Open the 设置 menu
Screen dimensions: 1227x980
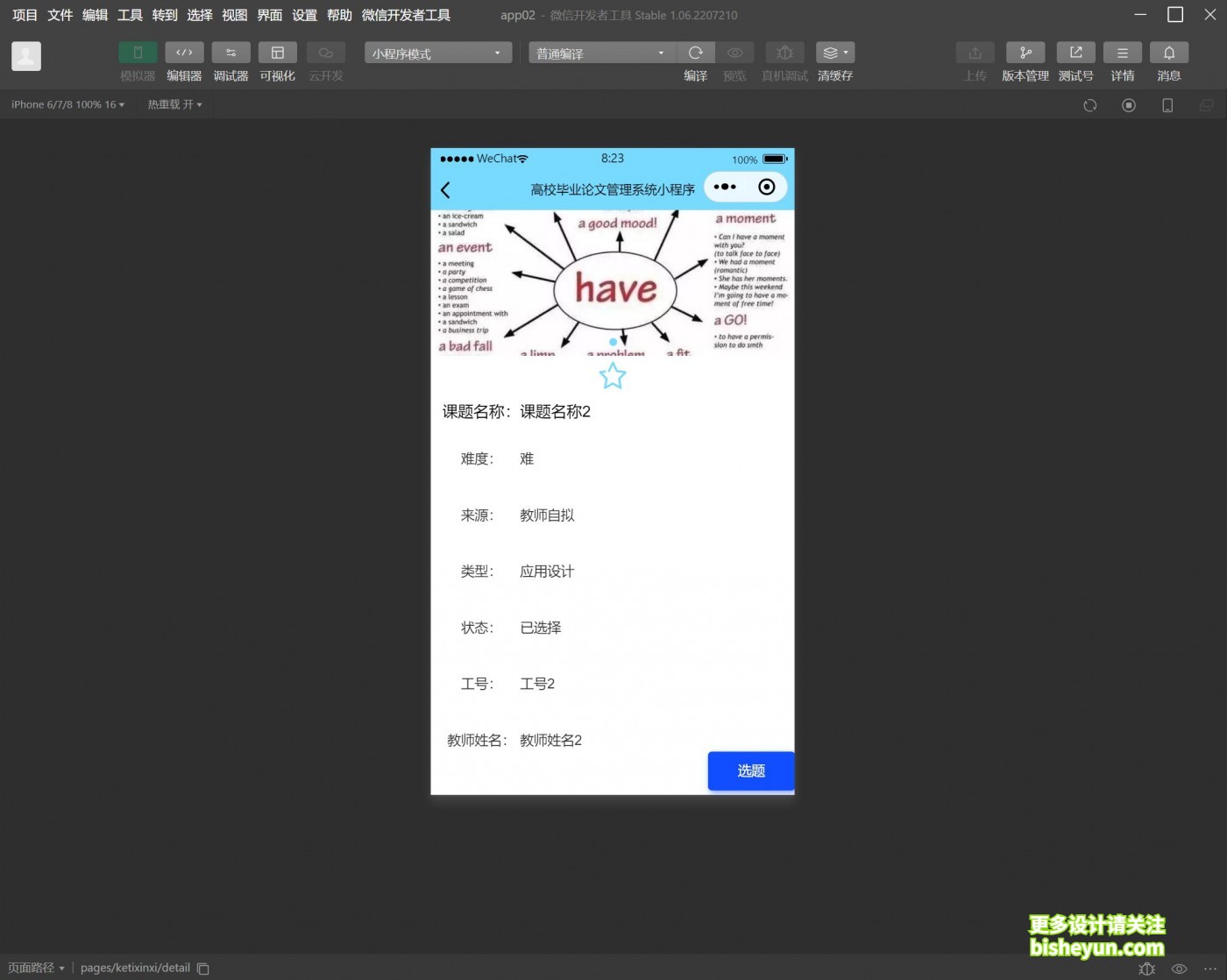point(305,15)
